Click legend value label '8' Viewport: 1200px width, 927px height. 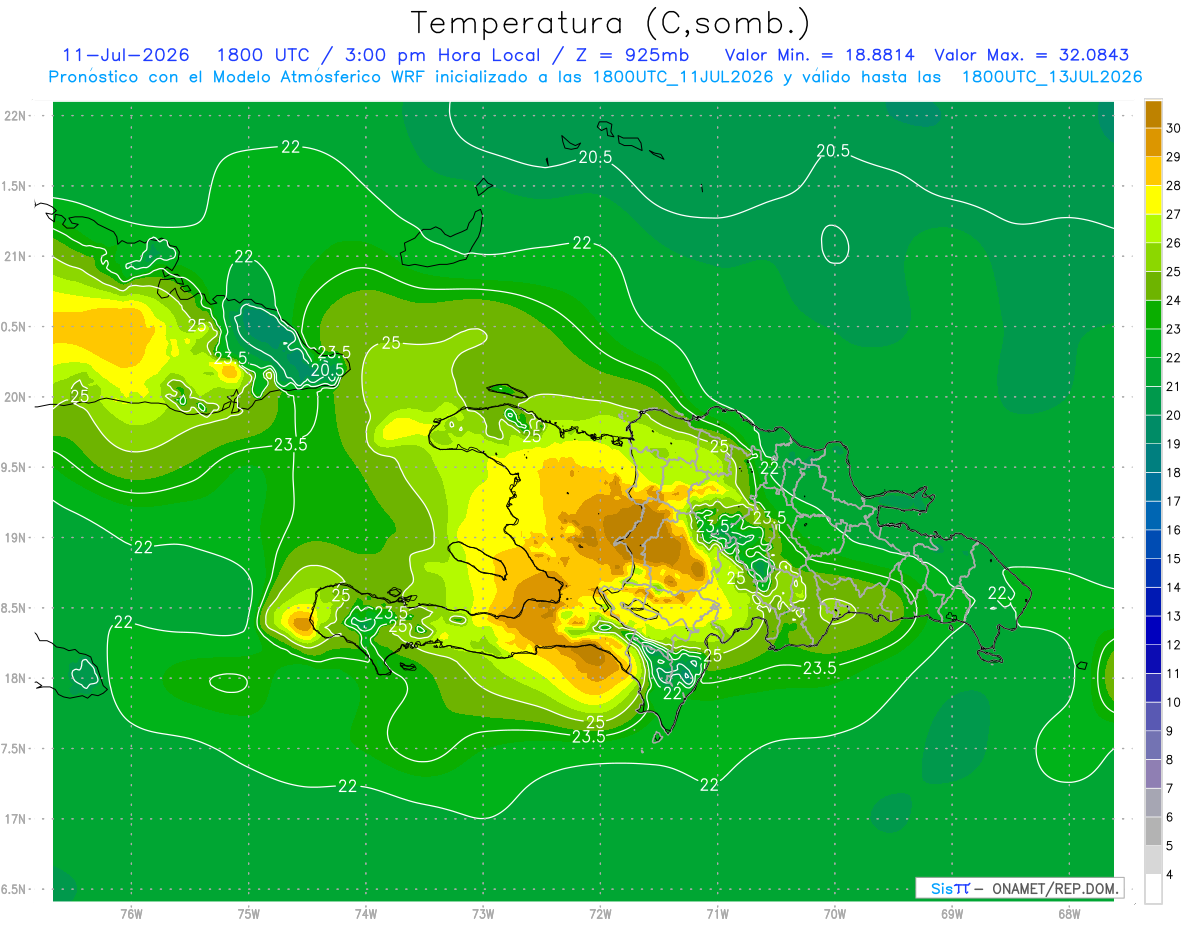1171,760
